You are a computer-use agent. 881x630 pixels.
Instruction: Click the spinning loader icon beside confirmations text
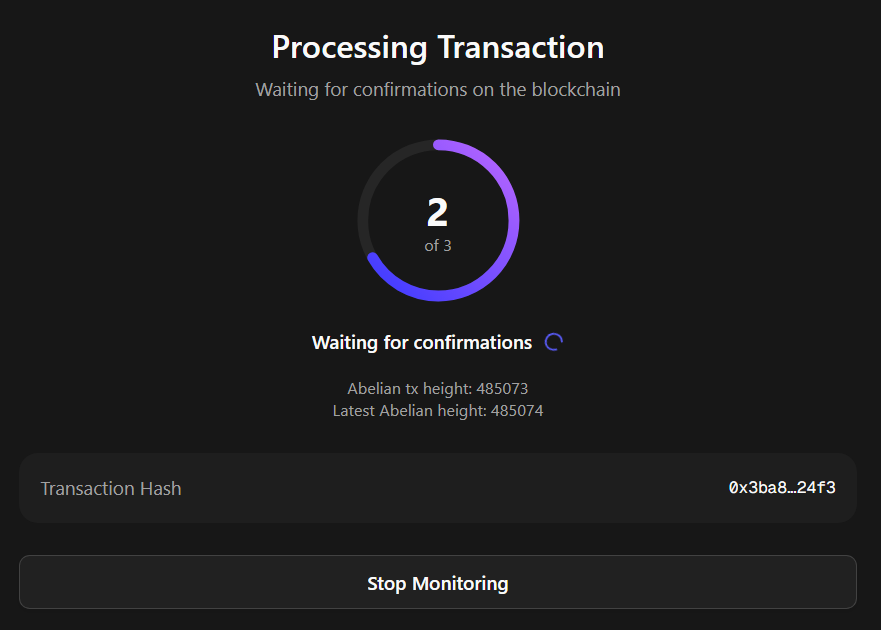(553, 342)
